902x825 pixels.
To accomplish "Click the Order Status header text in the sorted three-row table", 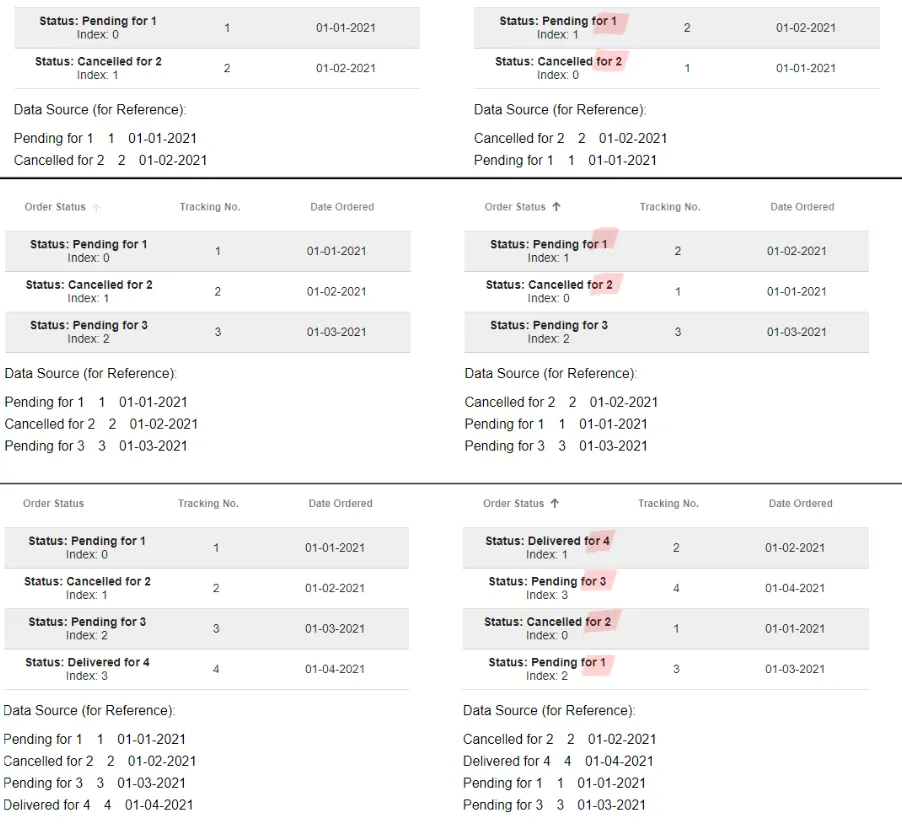I will coord(515,207).
